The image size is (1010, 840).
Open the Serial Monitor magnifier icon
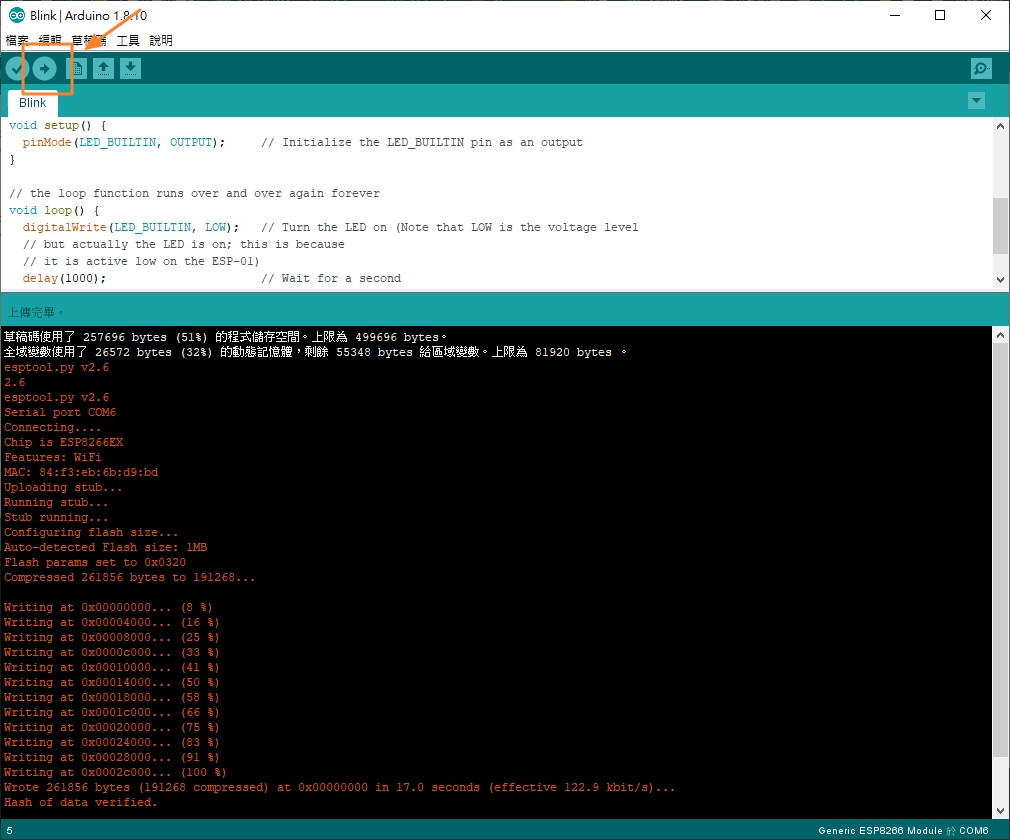point(981,68)
